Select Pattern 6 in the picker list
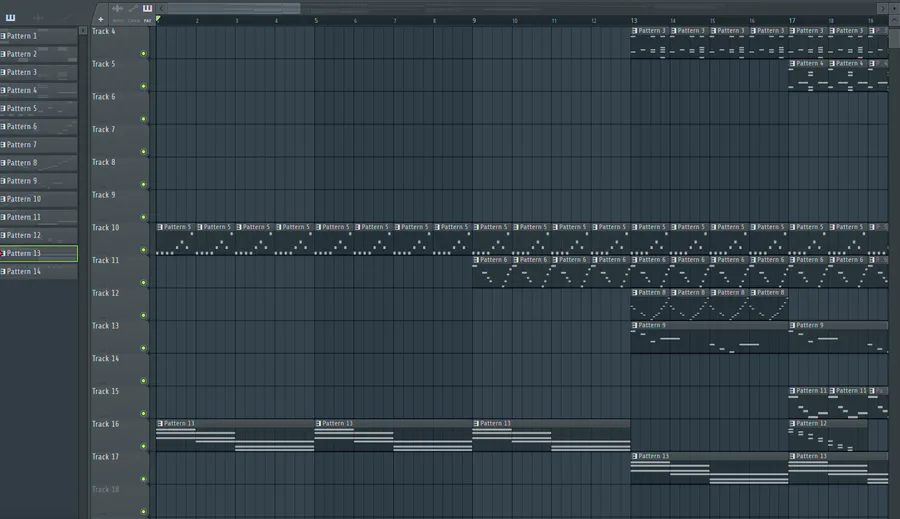Viewport: 900px width, 519px height. 38,126
